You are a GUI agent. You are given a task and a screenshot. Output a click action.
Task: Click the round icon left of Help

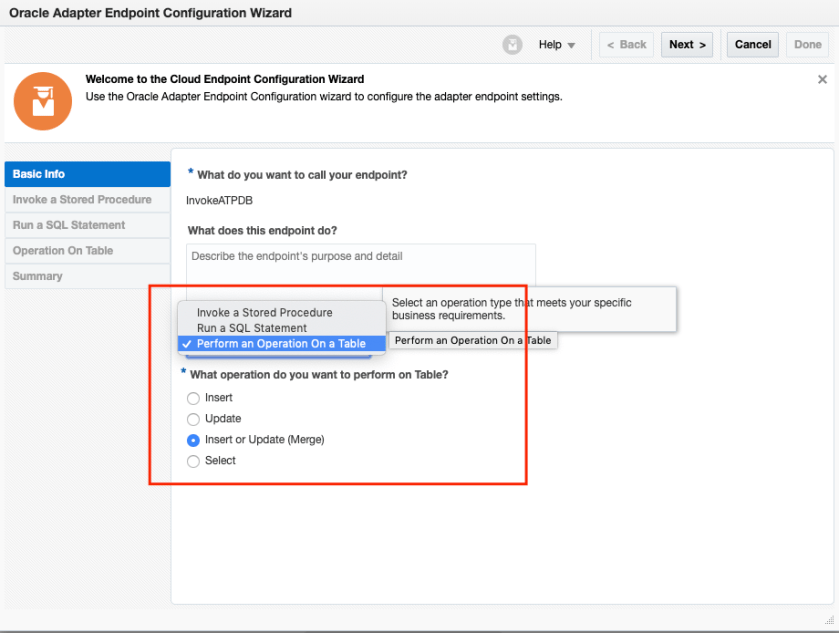point(512,45)
